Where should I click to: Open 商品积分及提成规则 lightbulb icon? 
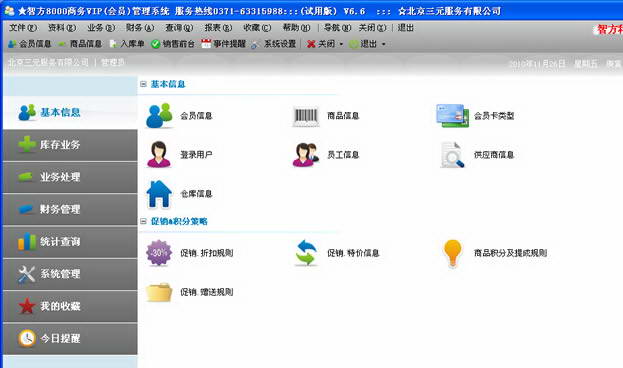click(453, 253)
